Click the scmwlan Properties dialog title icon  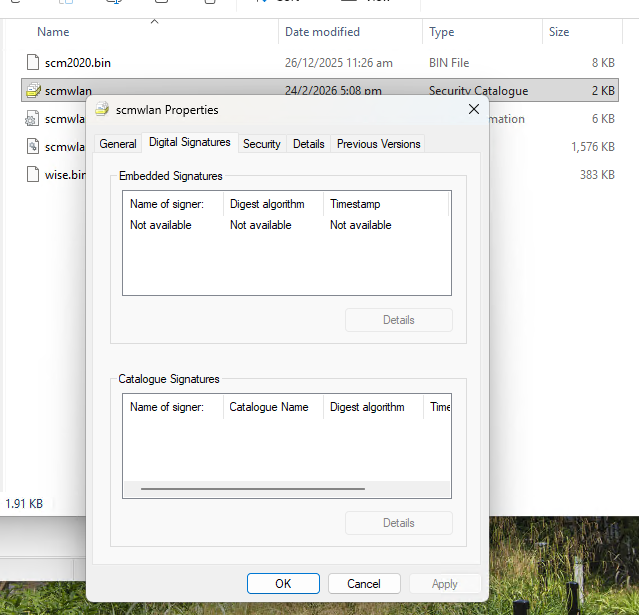pos(102,109)
